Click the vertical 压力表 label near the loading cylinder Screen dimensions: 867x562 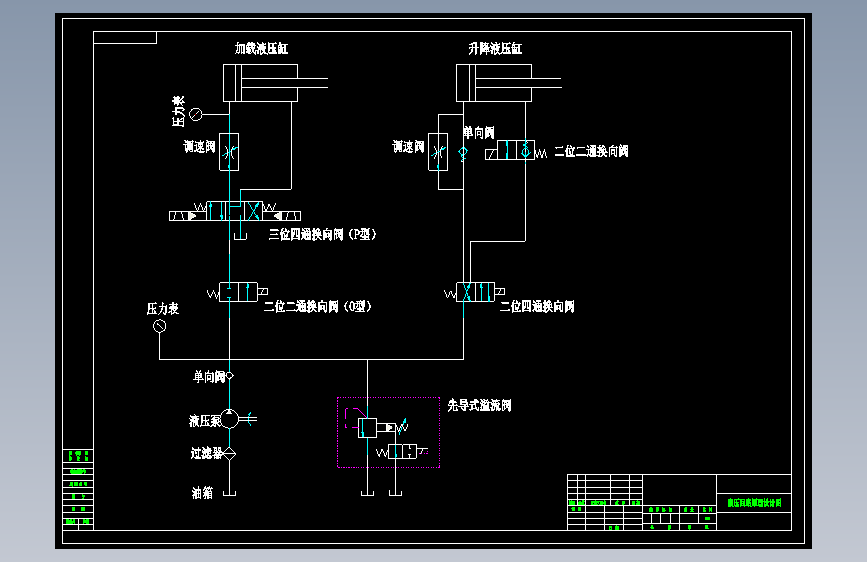click(178, 111)
